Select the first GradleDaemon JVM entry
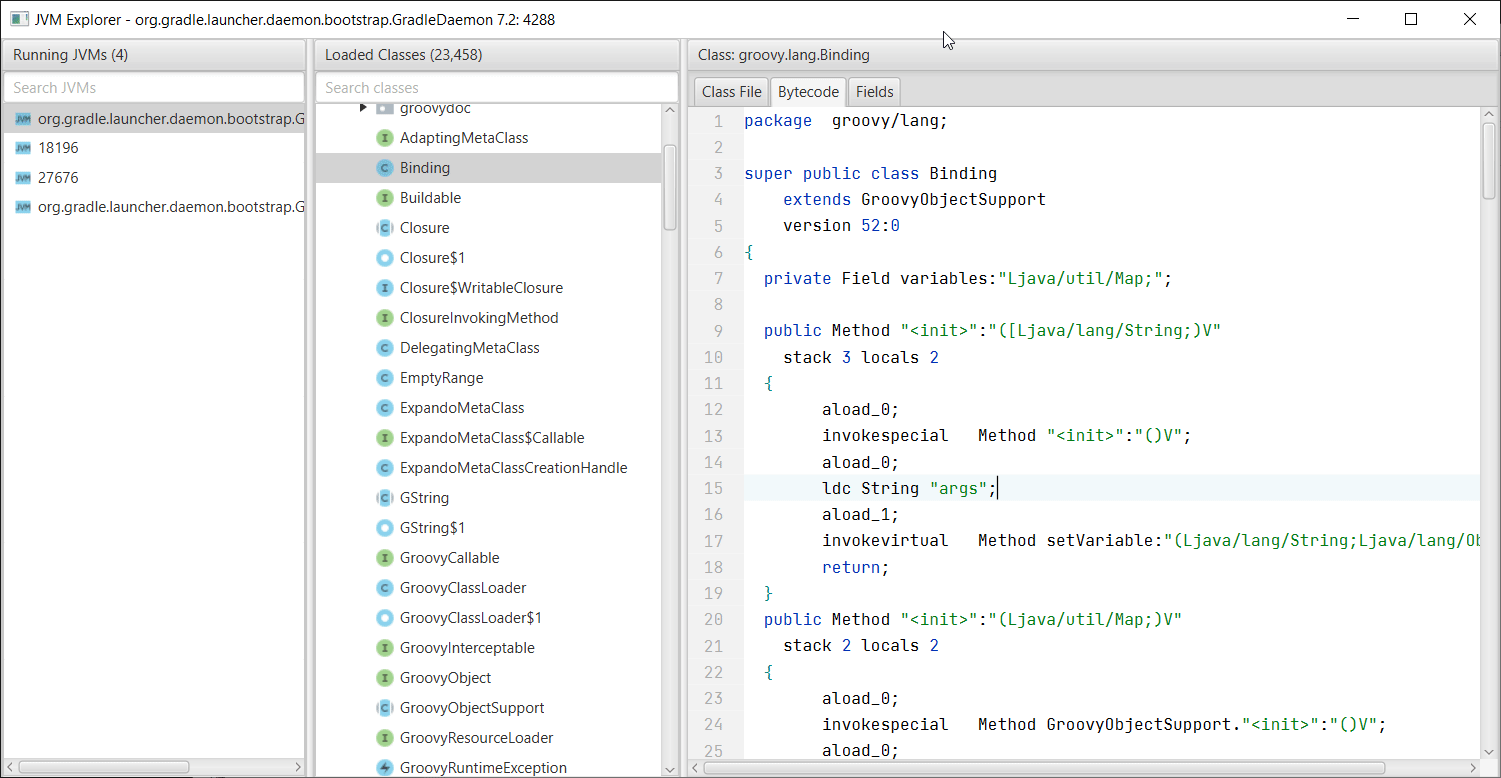This screenshot has height=778, width=1501. (154, 118)
